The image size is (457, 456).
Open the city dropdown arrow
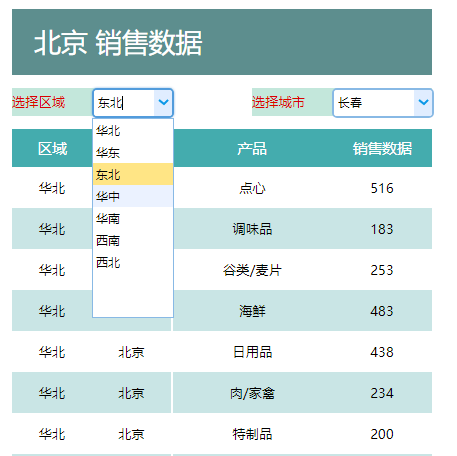tap(423, 102)
